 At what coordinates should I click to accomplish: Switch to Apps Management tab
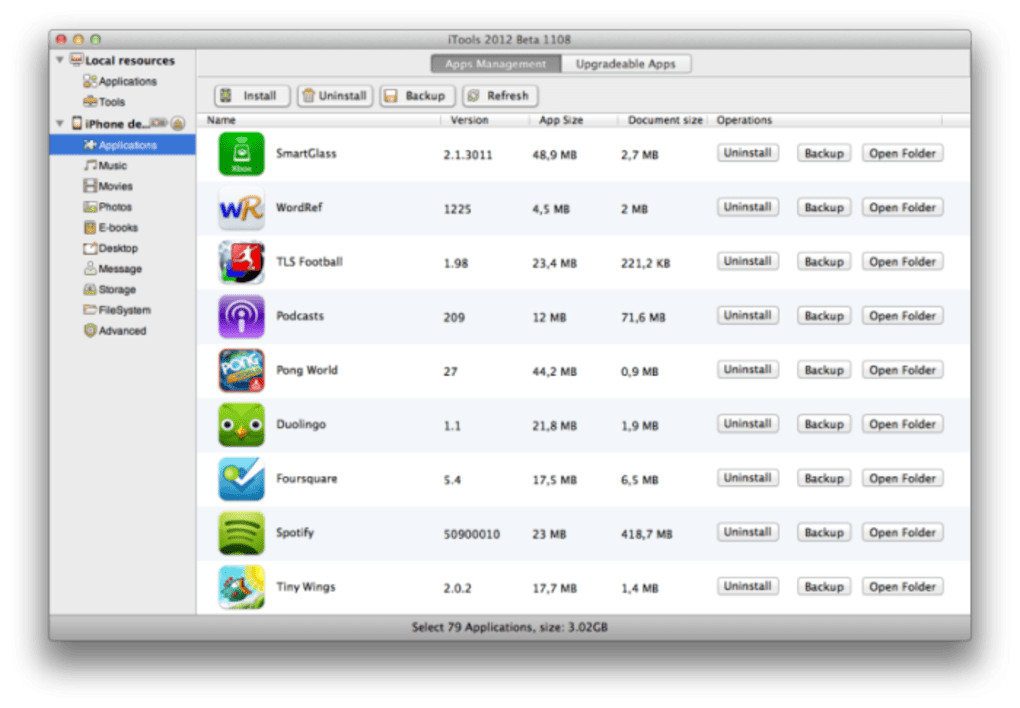(496, 64)
